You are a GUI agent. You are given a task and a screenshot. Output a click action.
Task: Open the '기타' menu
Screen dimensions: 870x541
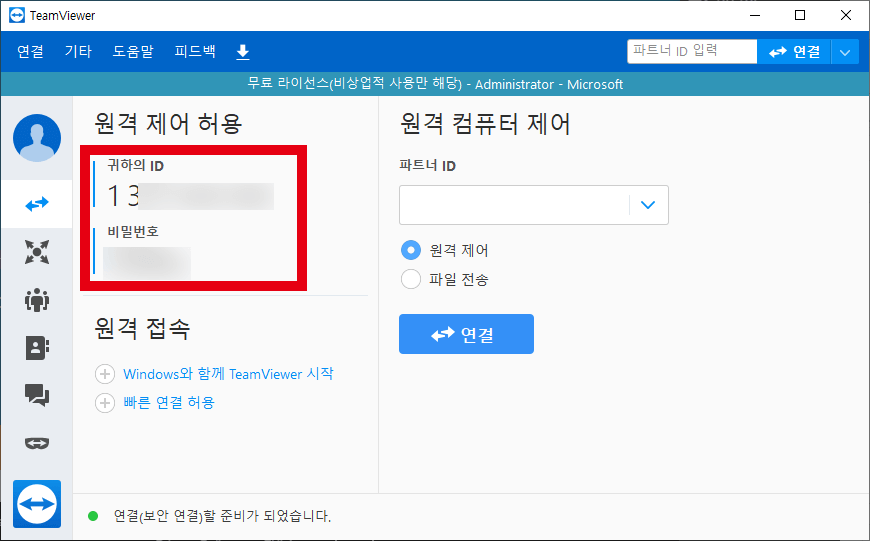click(78, 52)
